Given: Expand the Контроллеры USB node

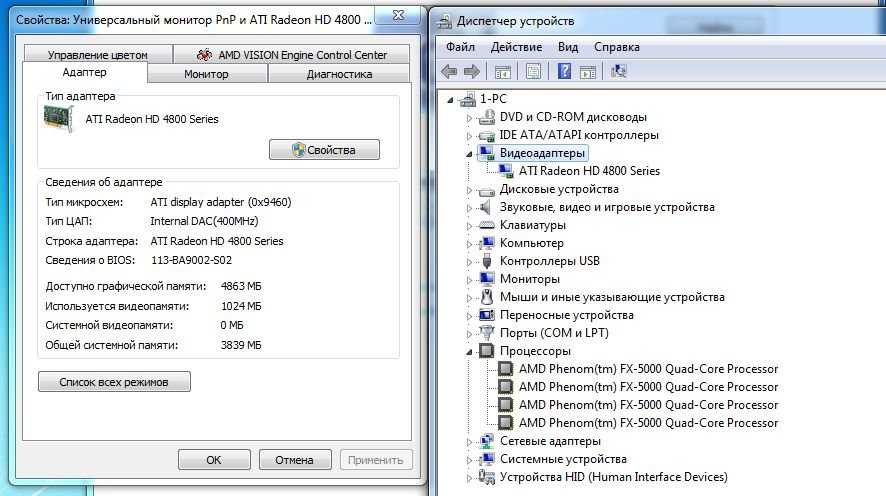Looking at the screenshot, I should pyautogui.click(x=469, y=262).
